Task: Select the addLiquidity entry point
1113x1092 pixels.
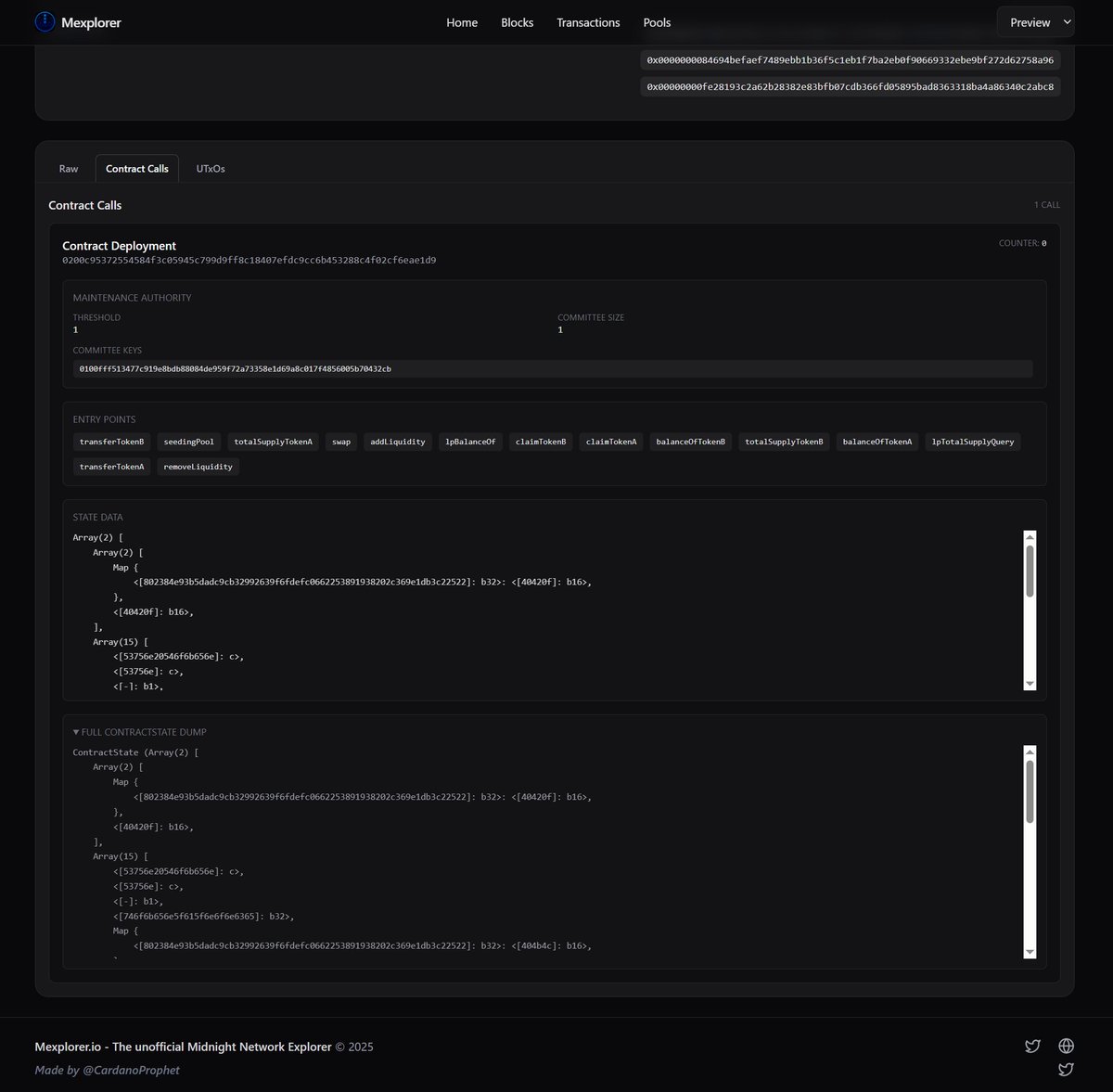Action: point(397,442)
